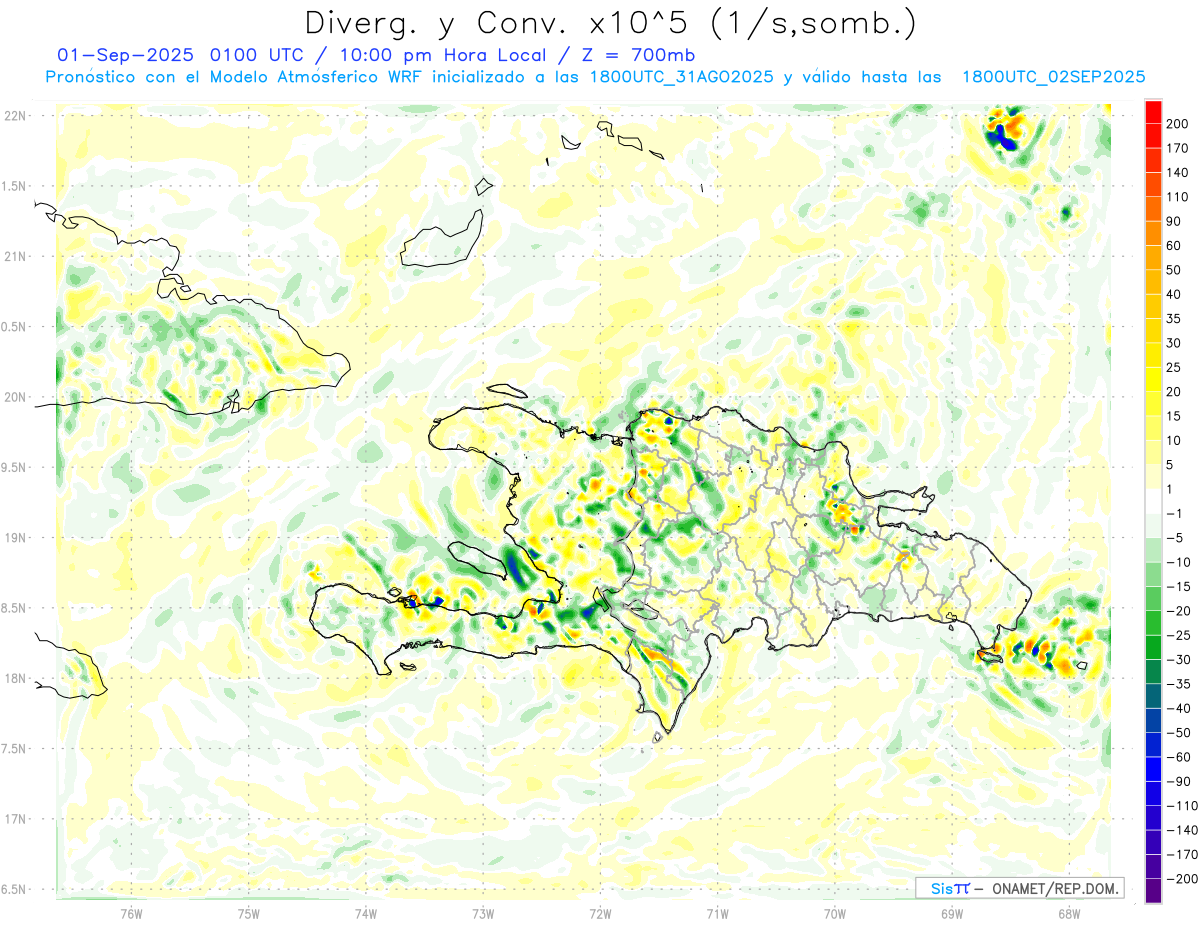Click the '-110' color scale value

pos(1182,805)
